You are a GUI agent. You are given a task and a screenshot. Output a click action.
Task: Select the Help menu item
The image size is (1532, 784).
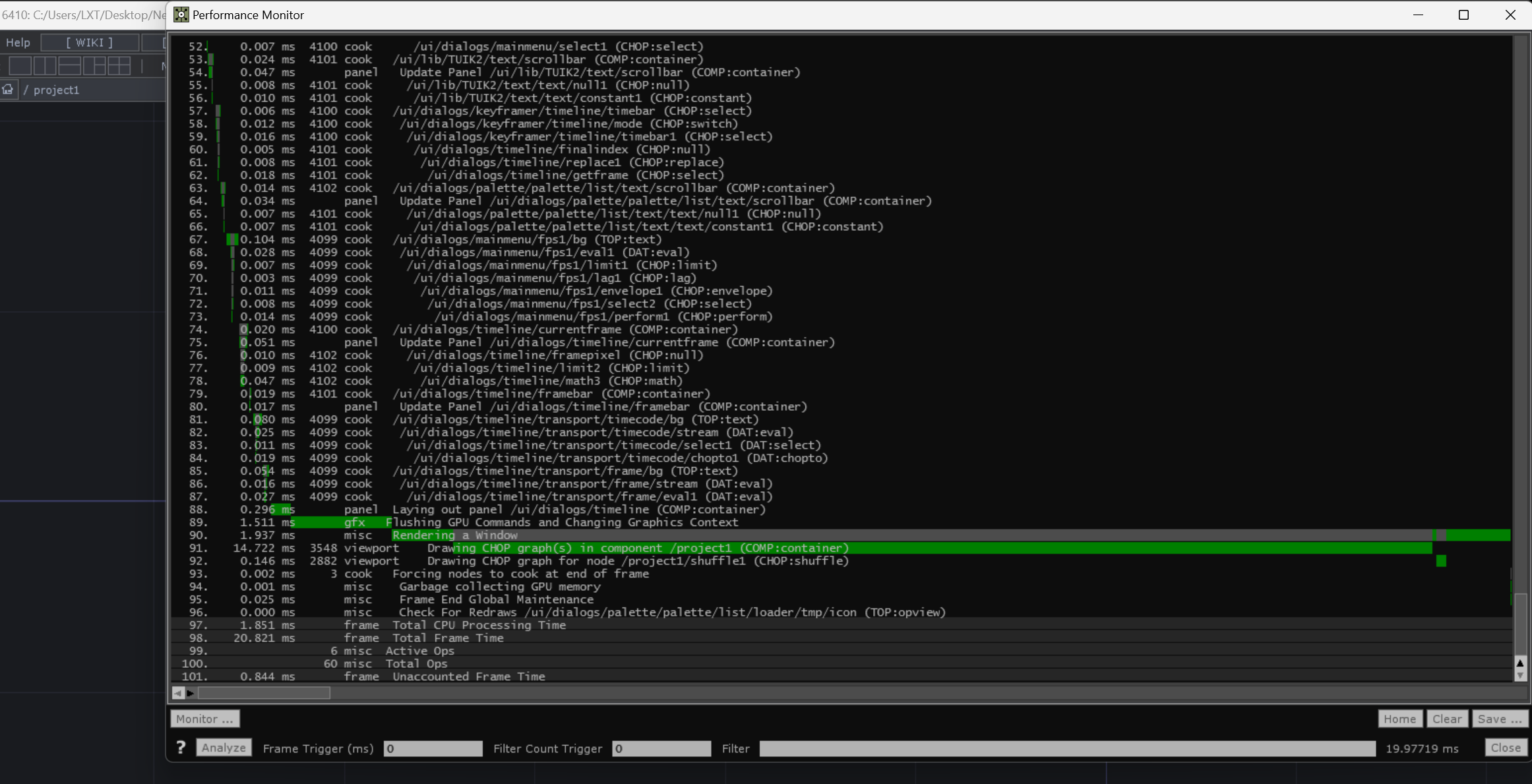[18, 42]
